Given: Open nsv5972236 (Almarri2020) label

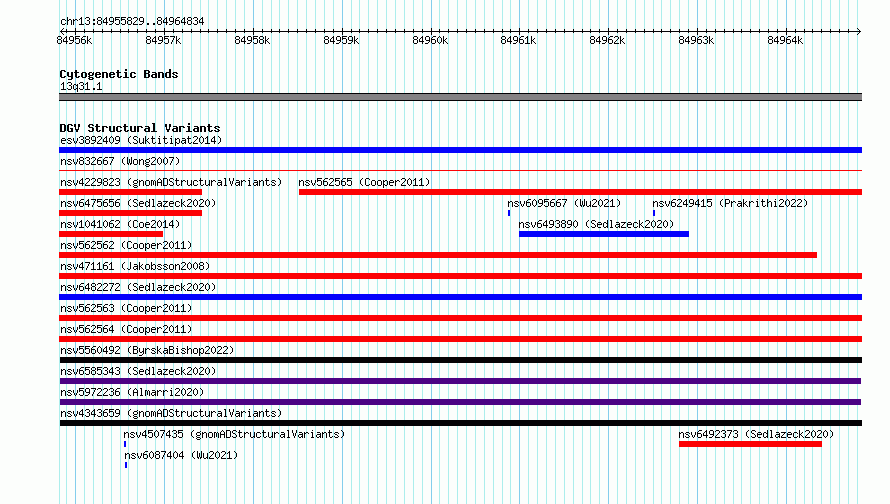Looking at the screenshot, I should tap(132, 392).
